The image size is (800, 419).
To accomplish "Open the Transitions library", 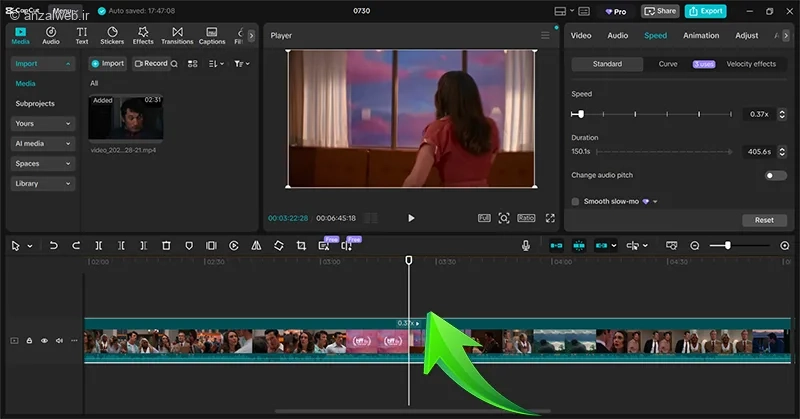I will coord(177,36).
